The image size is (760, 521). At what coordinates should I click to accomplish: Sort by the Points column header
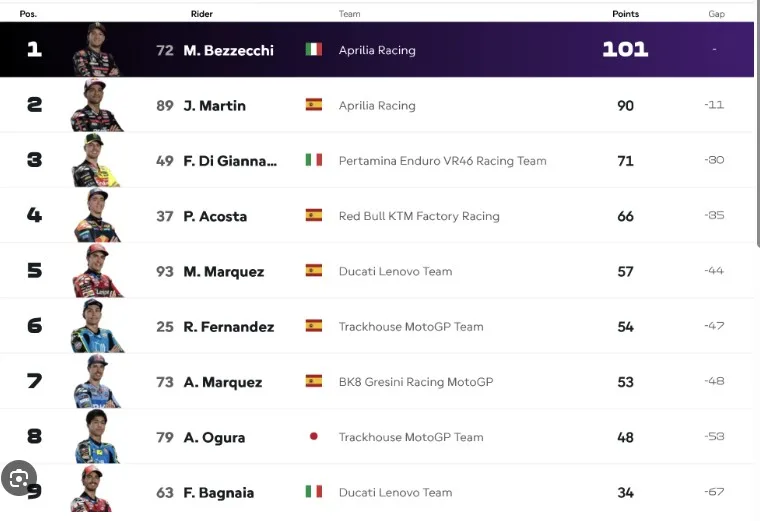pos(625,14)
